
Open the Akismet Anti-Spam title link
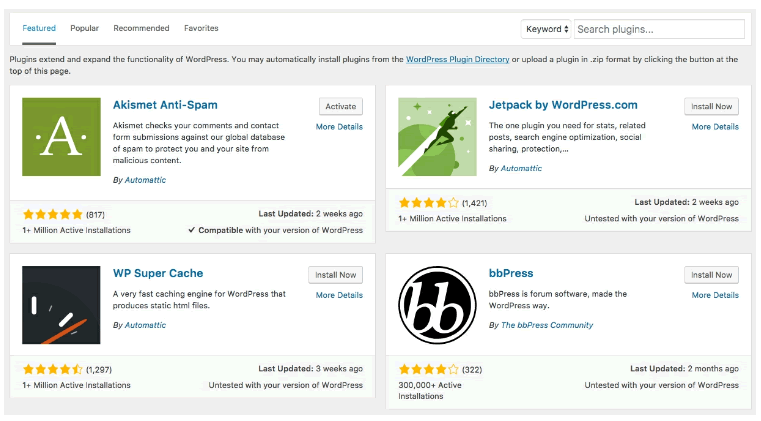(x=165, y=105)
